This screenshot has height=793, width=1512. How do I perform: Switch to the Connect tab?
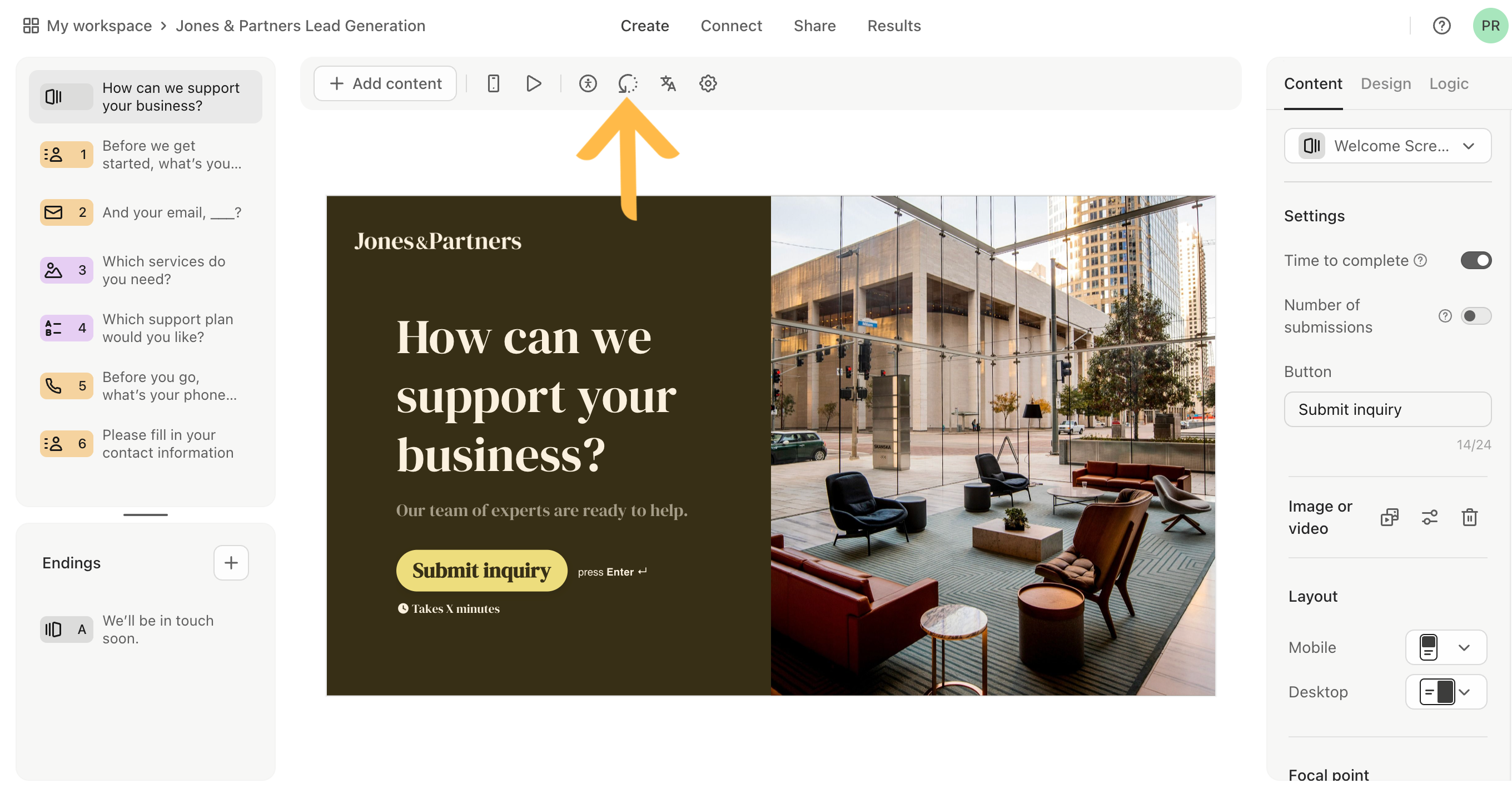tap(731, 26)
